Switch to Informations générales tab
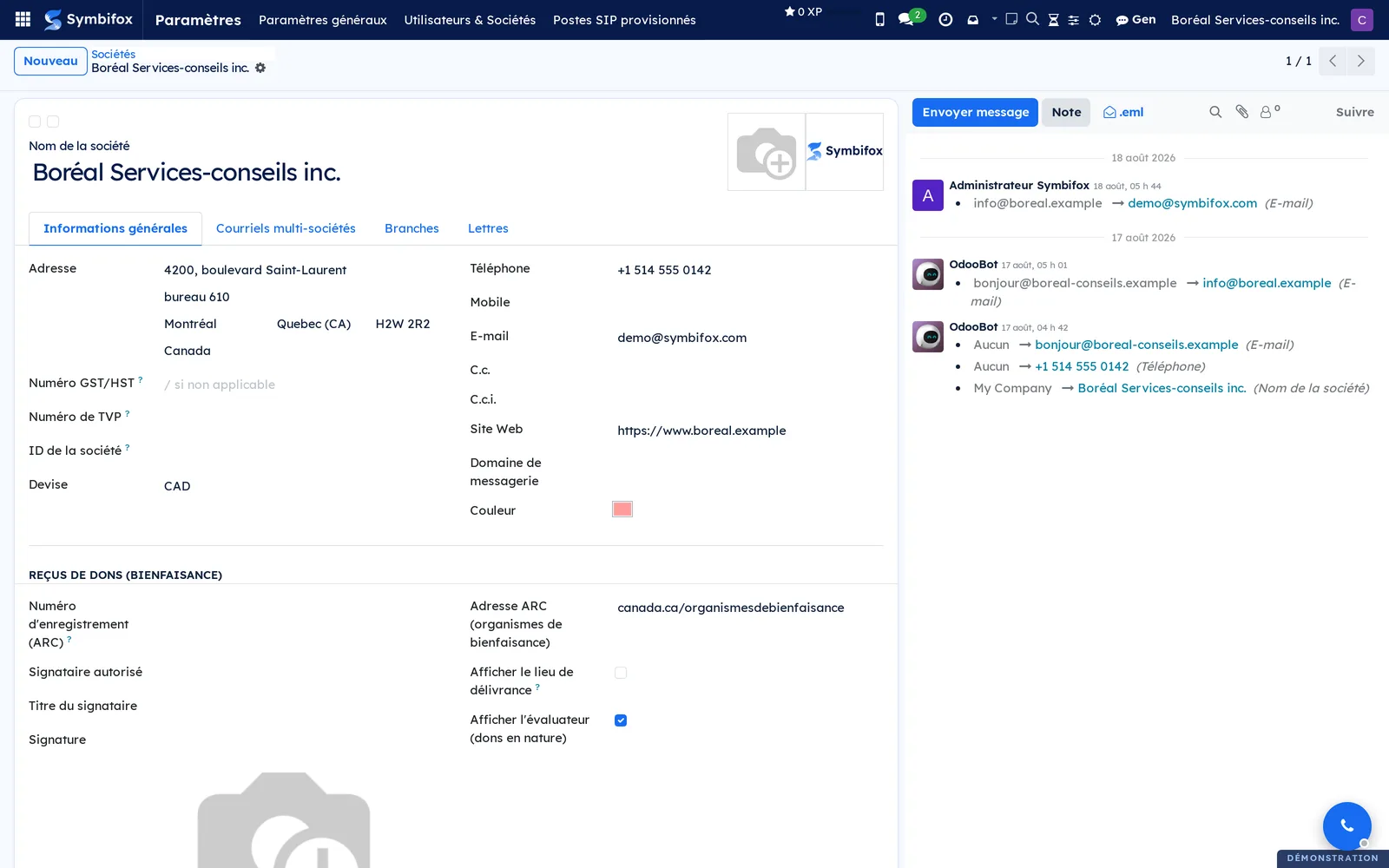The width and height of the screenshot is (1389, 868). click(115, 228)
